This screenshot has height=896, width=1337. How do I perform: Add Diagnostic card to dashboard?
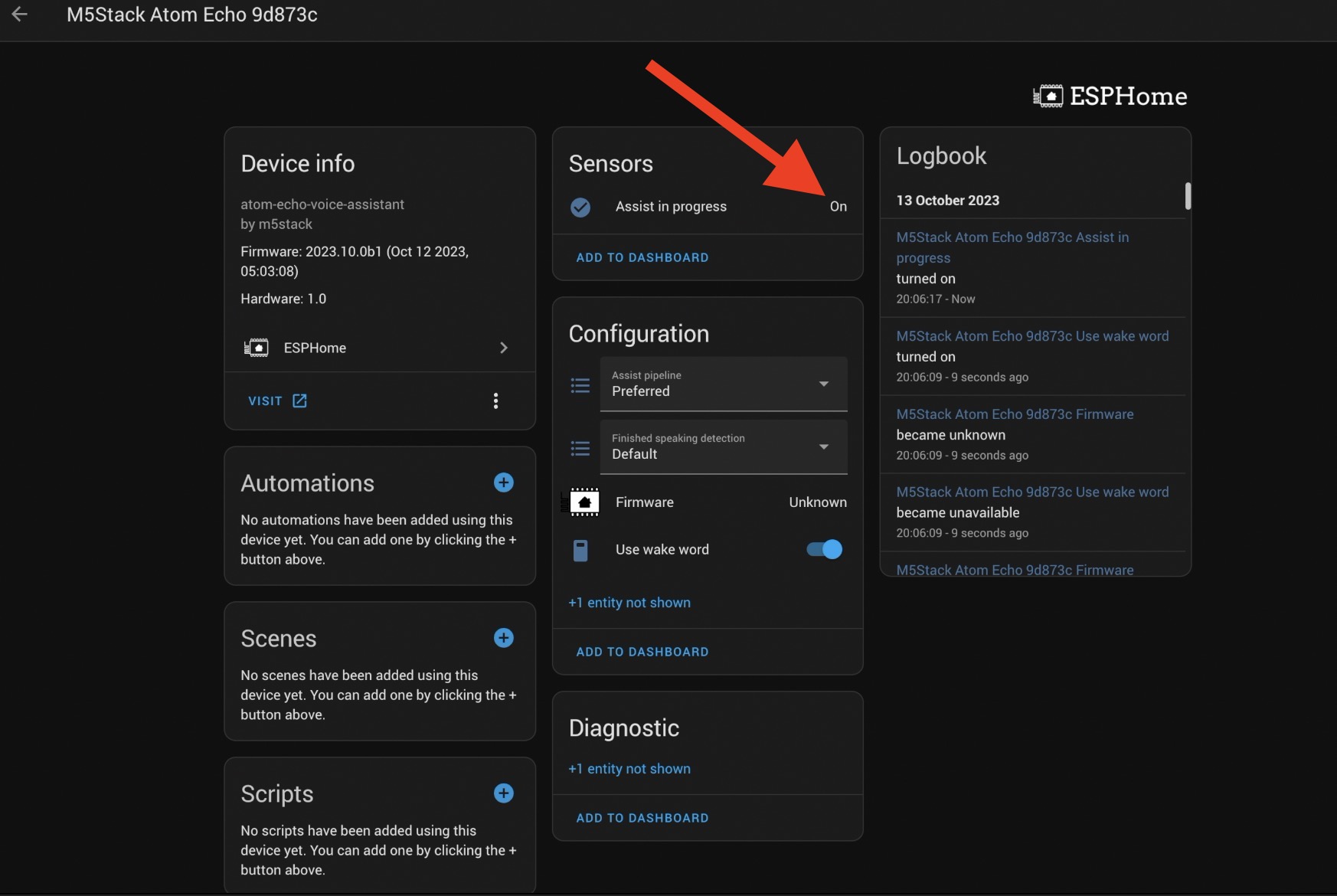point(642,818)
